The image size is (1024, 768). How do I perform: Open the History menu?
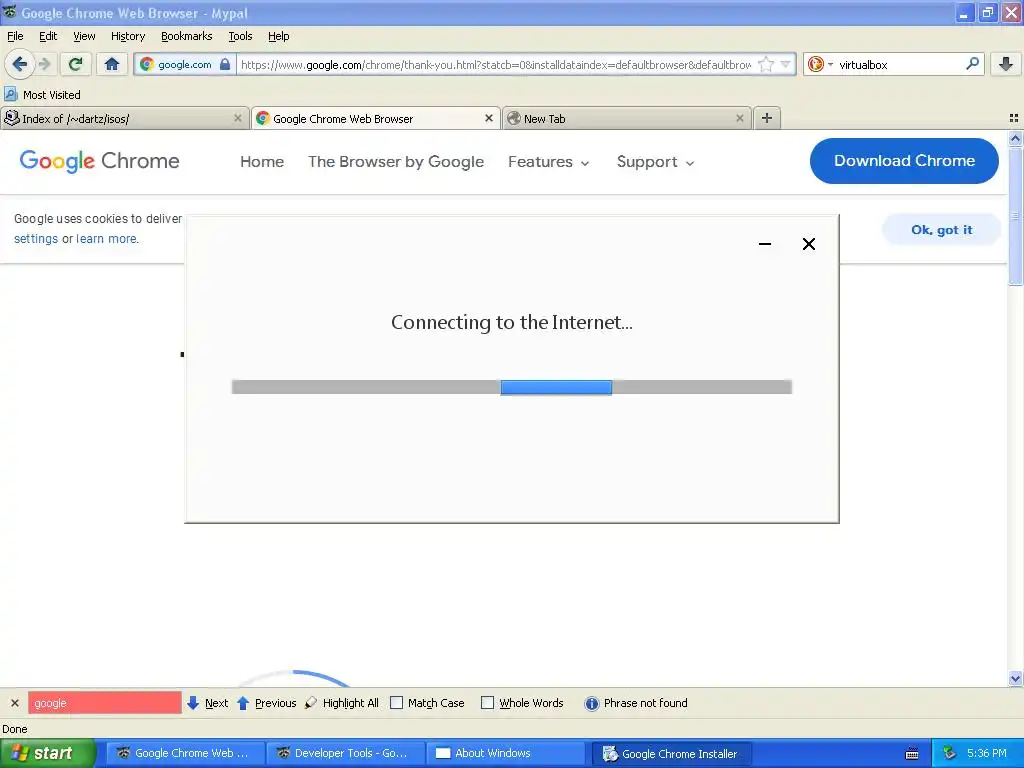click(127, 36)
